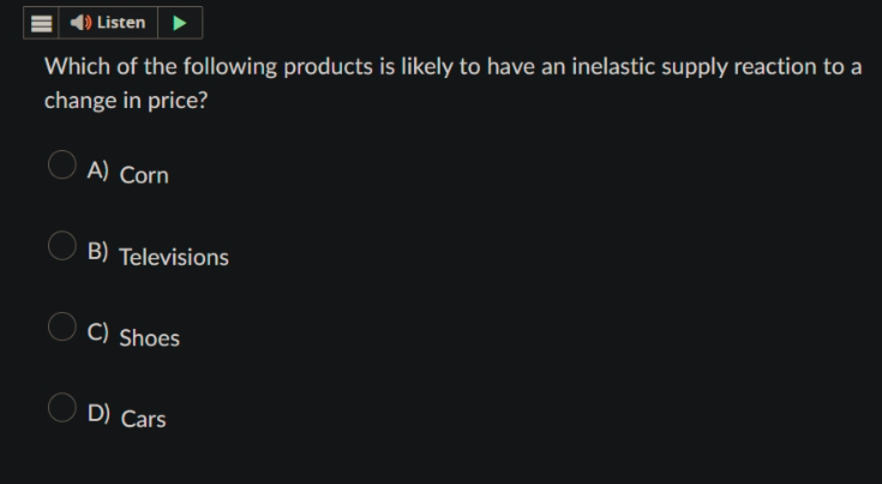The height and width of the screenshot is (484, 882).
Task: Click the letter label A)
Action: pyautogui.click(x=98, y=170)
